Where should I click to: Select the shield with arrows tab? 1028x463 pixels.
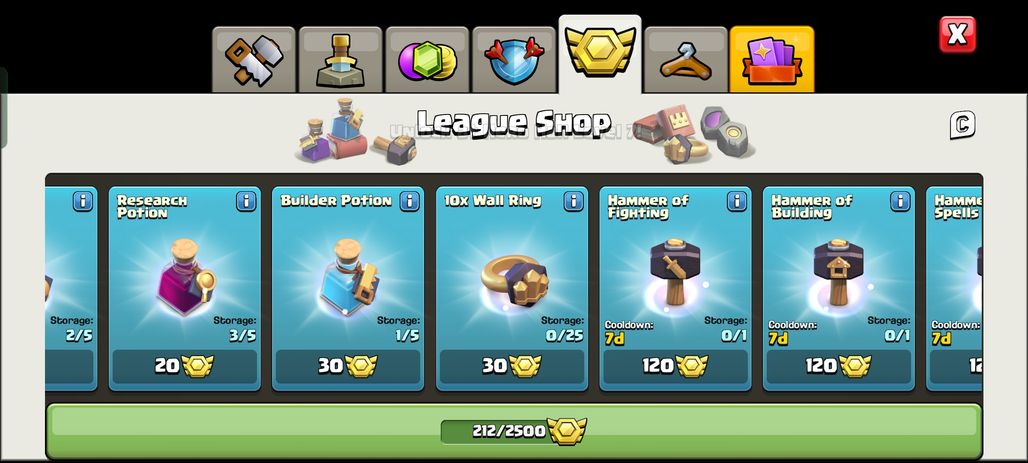[513, 60]
